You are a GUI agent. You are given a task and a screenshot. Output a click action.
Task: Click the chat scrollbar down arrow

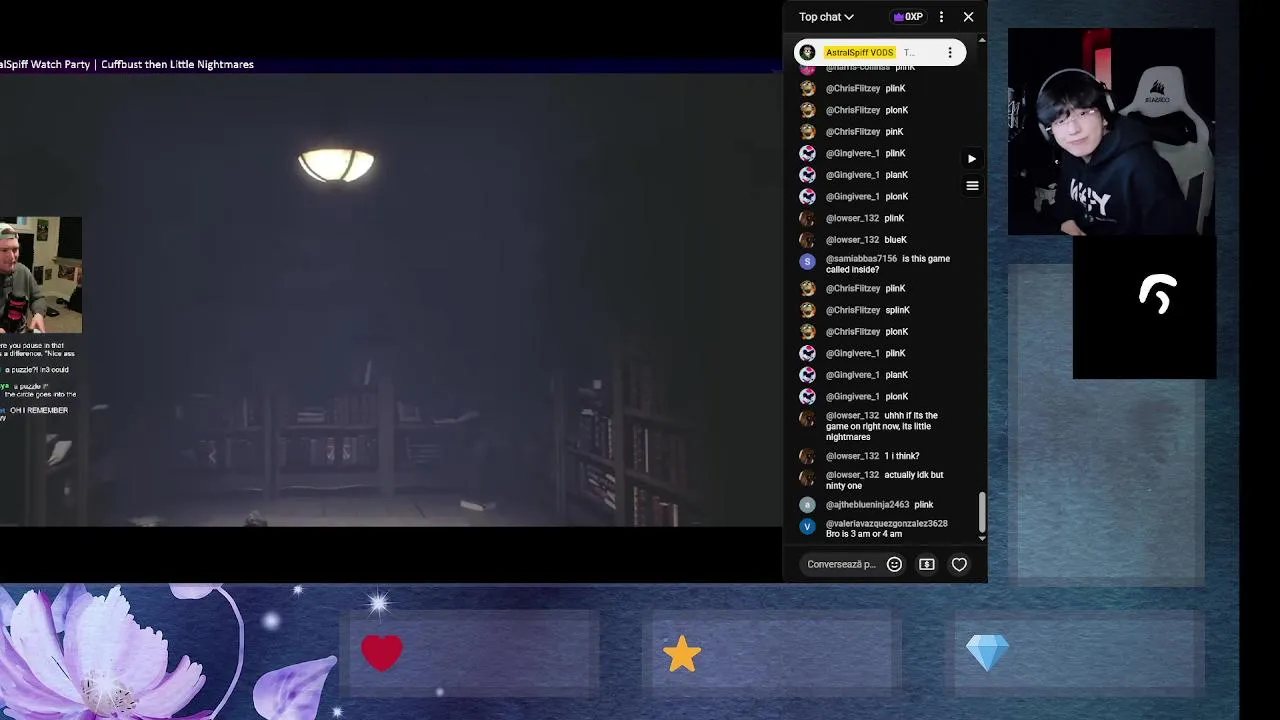(x=982, y=539)
